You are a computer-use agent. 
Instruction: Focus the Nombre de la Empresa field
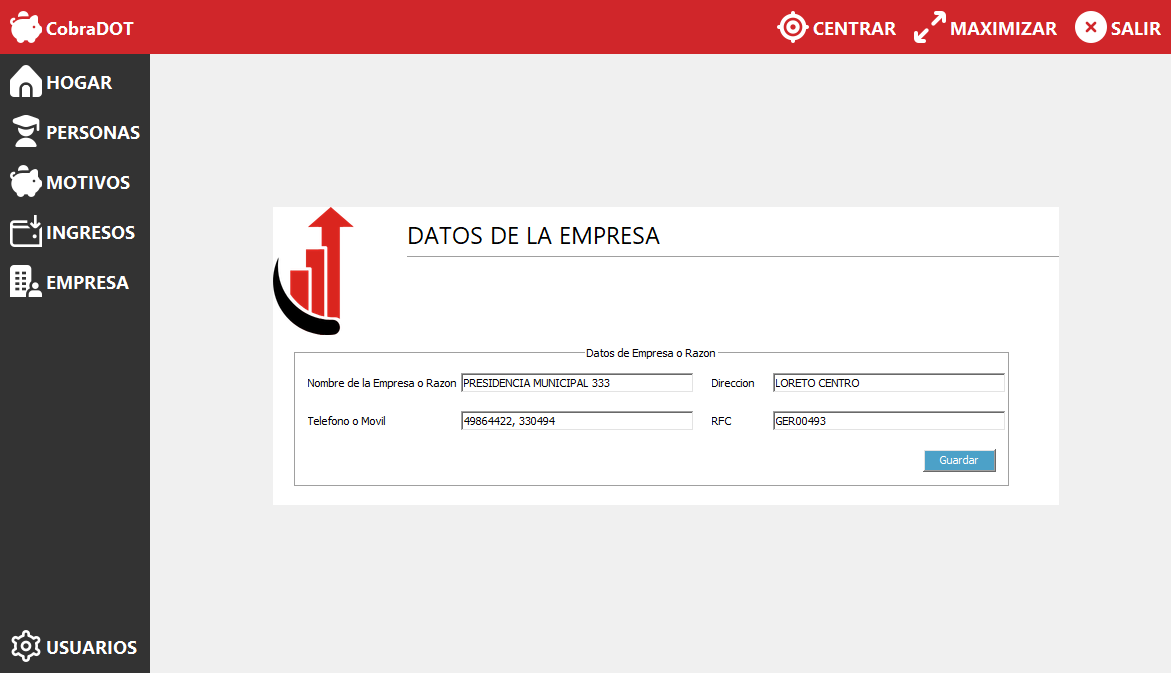(576, 383)
